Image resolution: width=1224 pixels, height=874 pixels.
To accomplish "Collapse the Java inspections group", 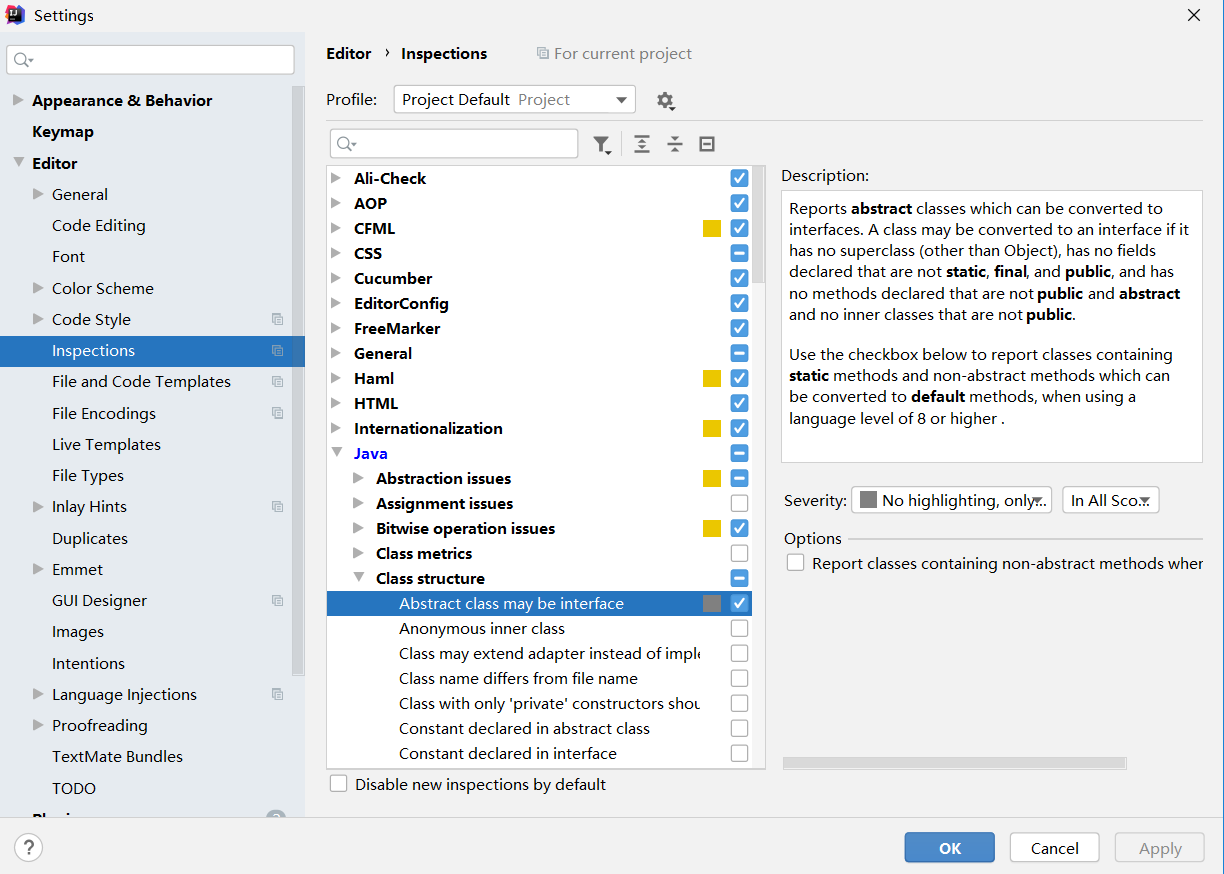I will (x=337, y=453).
